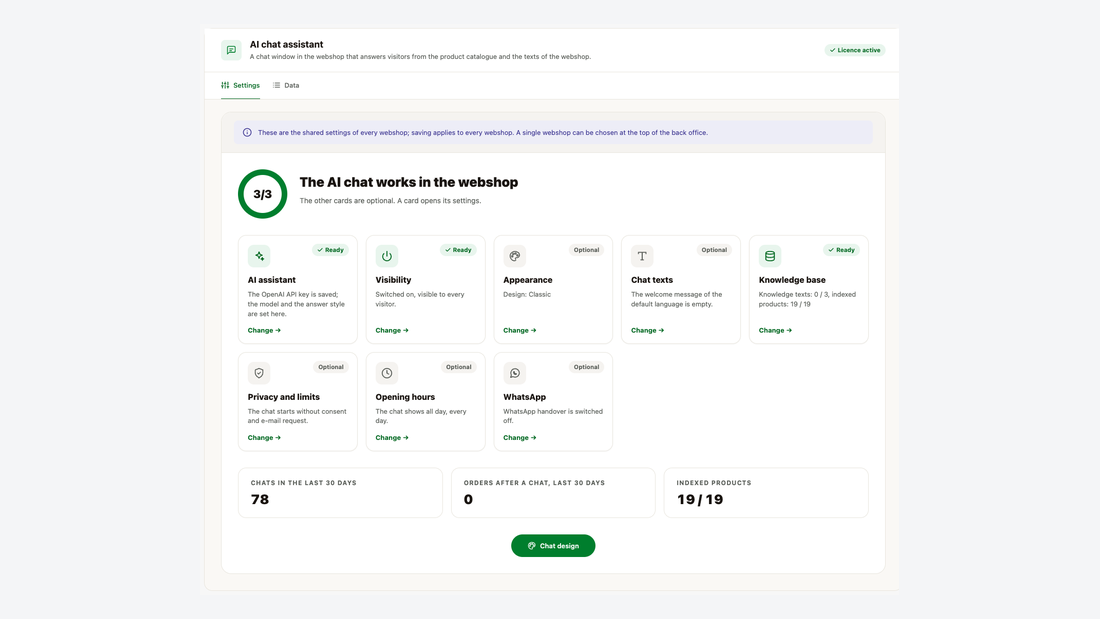The image size is (1100, 619).
Task: Click the WhatsApp logo icon
Action: pyautogui.click(x=514, y=373)
